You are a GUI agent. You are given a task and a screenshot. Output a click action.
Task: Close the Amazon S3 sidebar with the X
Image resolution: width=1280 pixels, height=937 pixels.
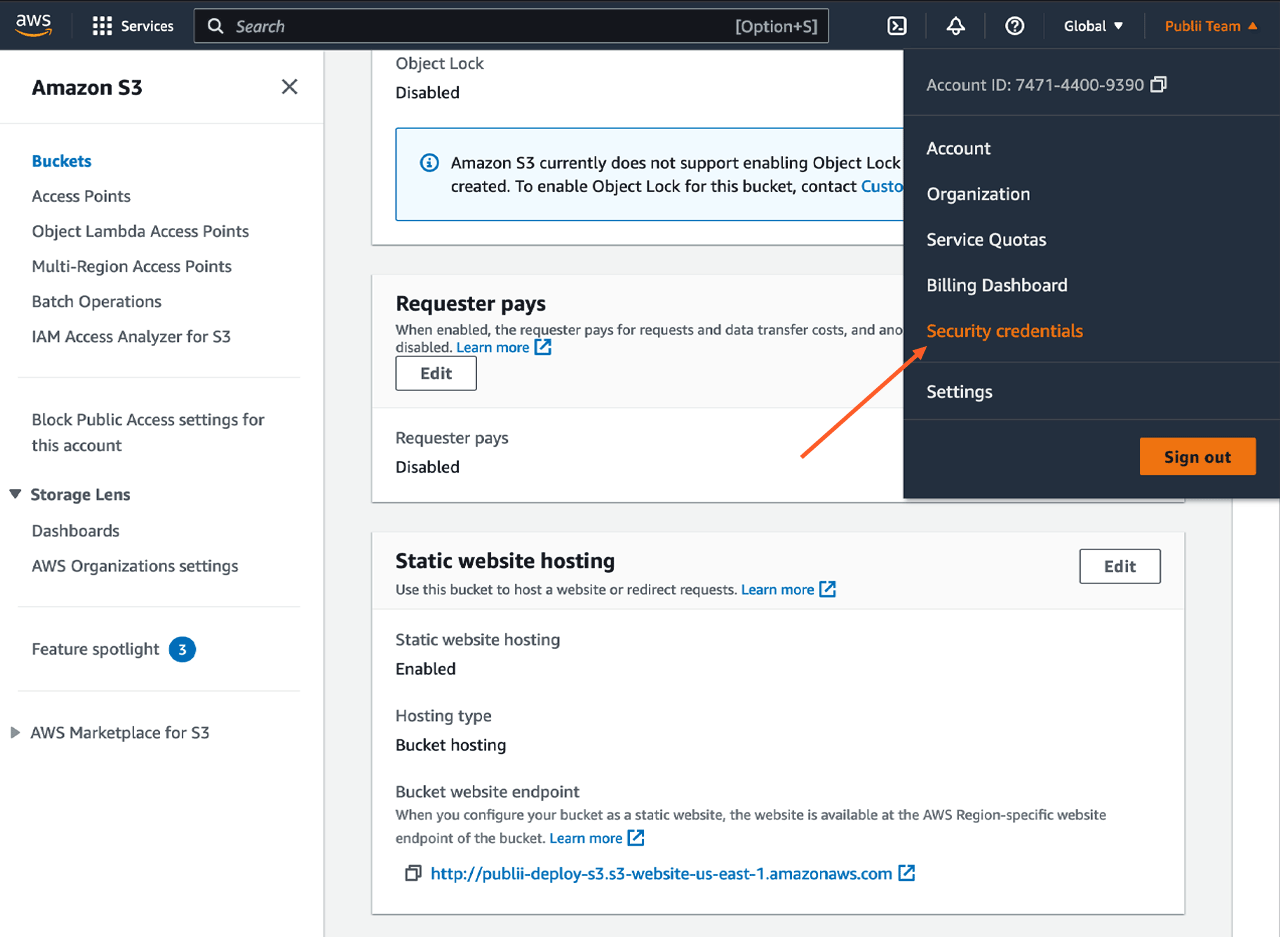(x=289, y=87)
